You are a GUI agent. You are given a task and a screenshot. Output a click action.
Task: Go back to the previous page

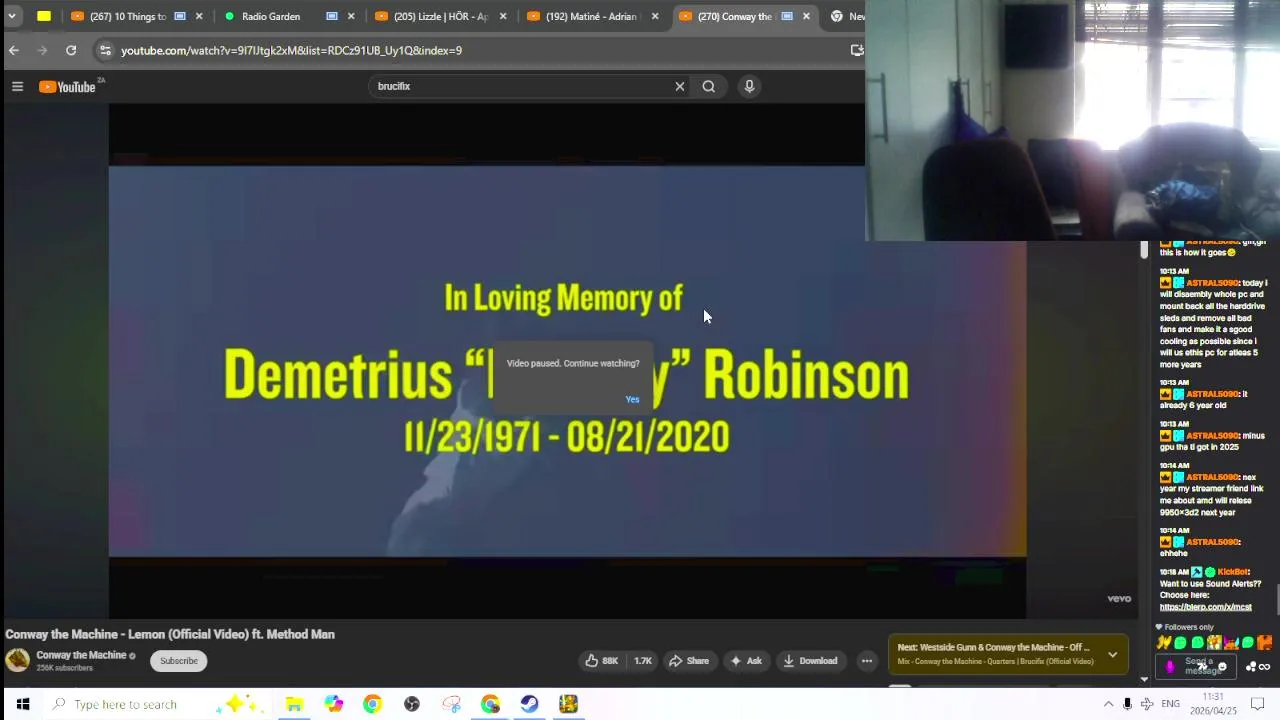point(13,50)
